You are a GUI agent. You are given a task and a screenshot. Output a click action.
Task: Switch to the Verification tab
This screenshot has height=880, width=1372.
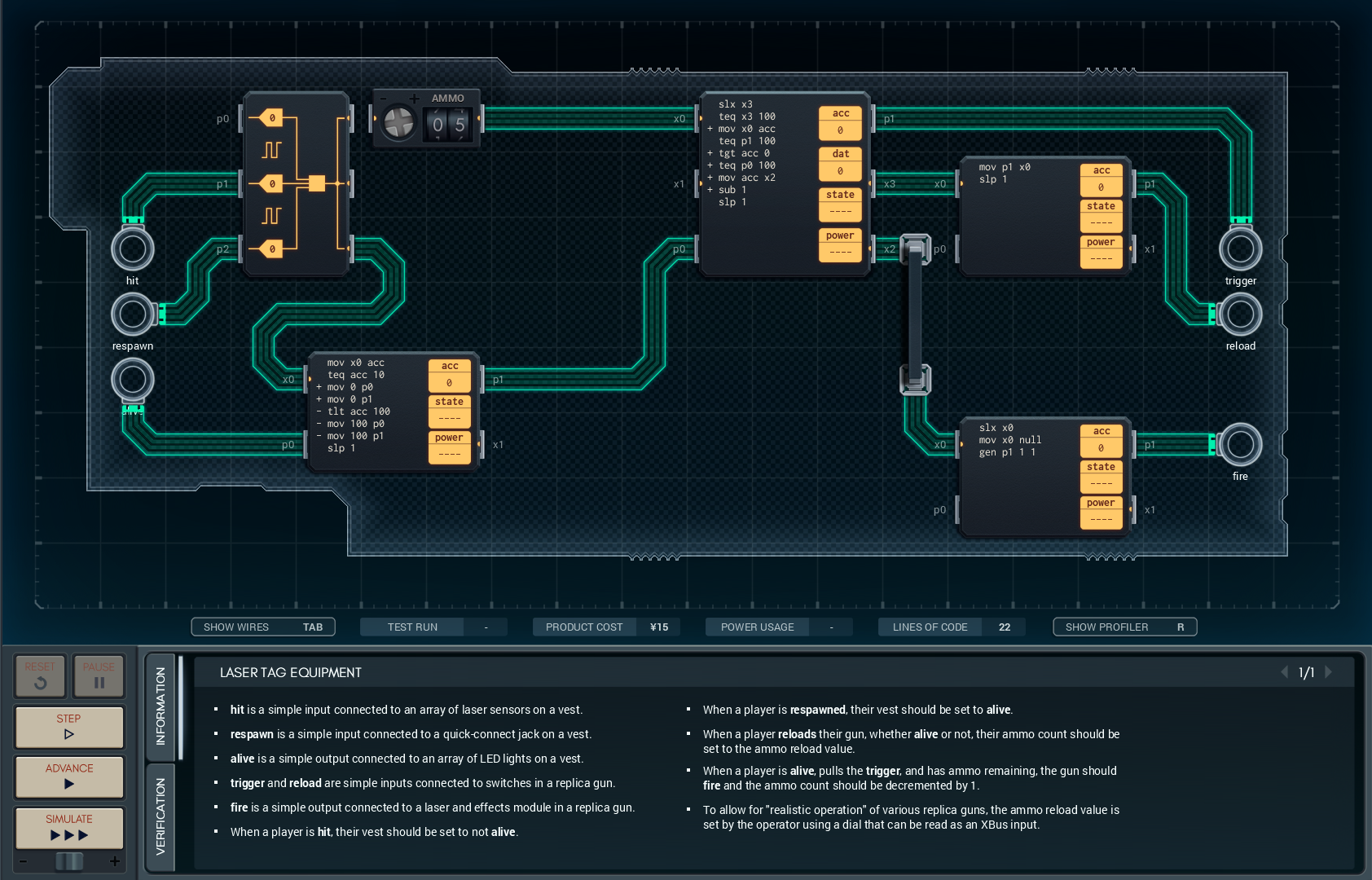click(161, 816)
